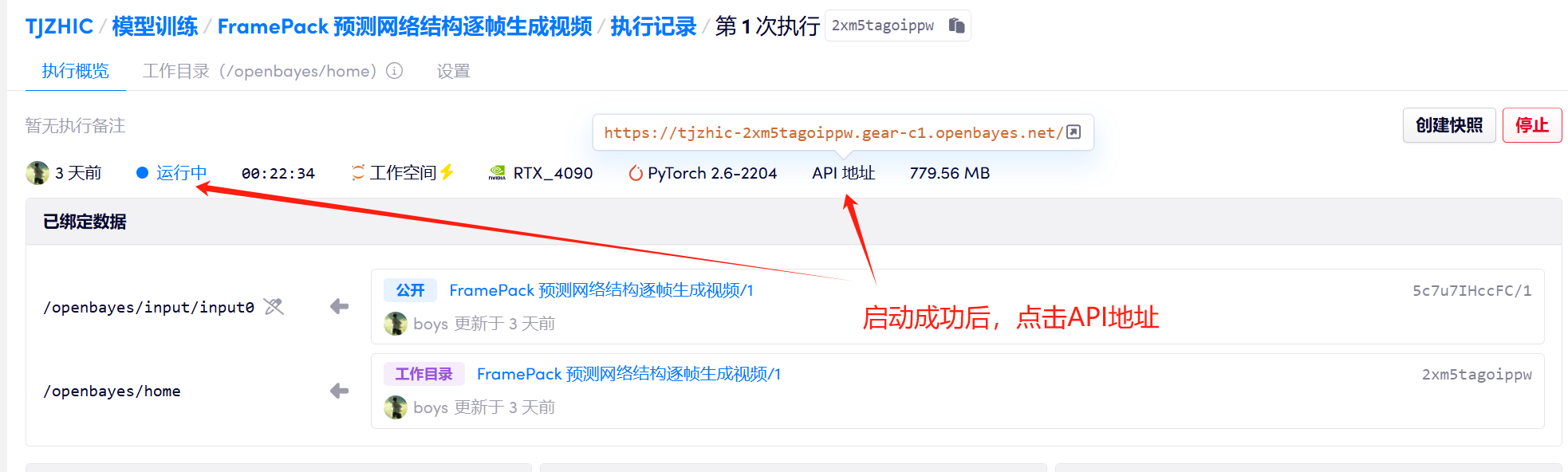
Task: Click the 运行中 status text
Action: tap(182, 173)
